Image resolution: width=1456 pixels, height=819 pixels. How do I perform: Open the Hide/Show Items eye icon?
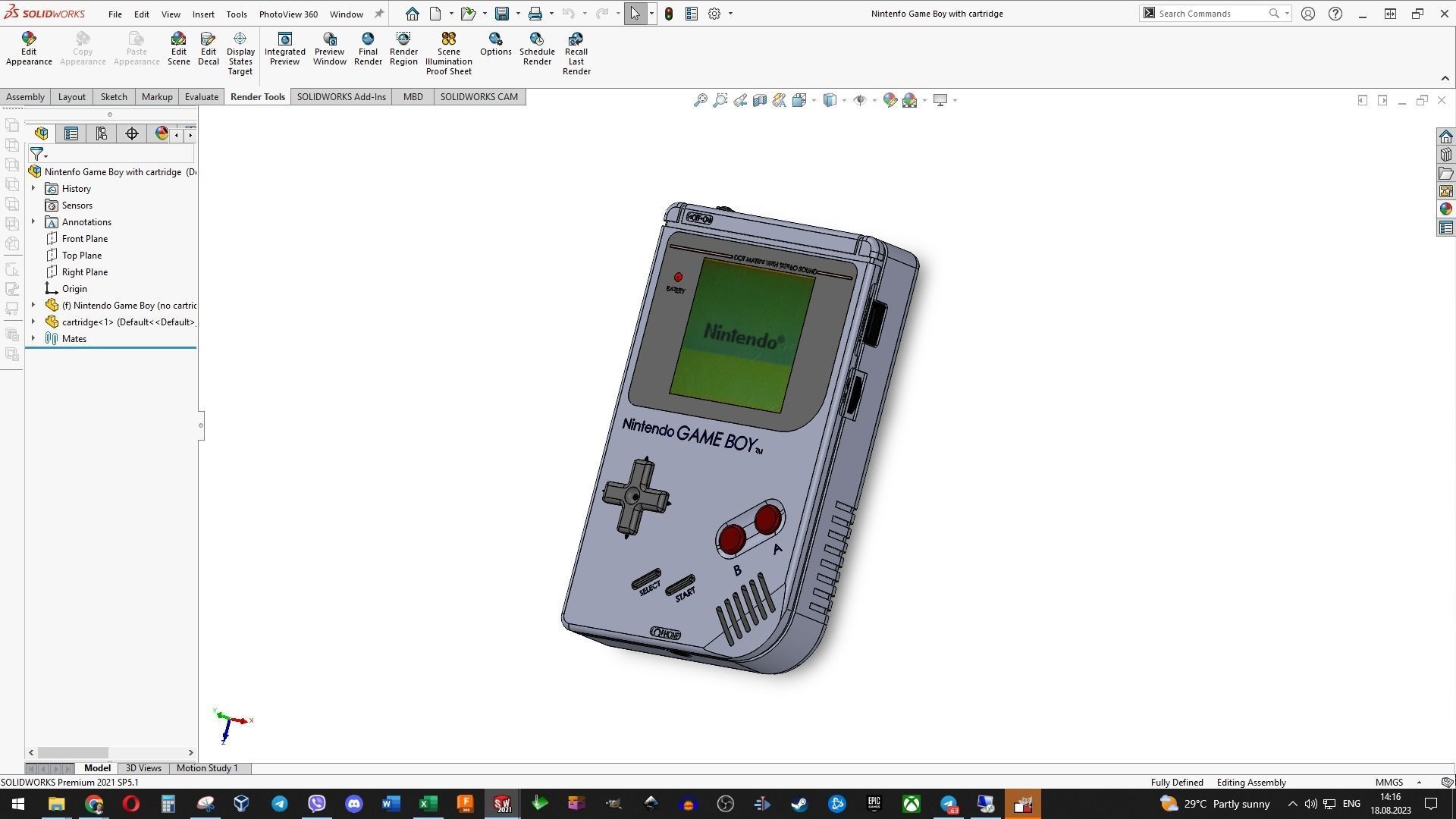[x=859, y=100]
